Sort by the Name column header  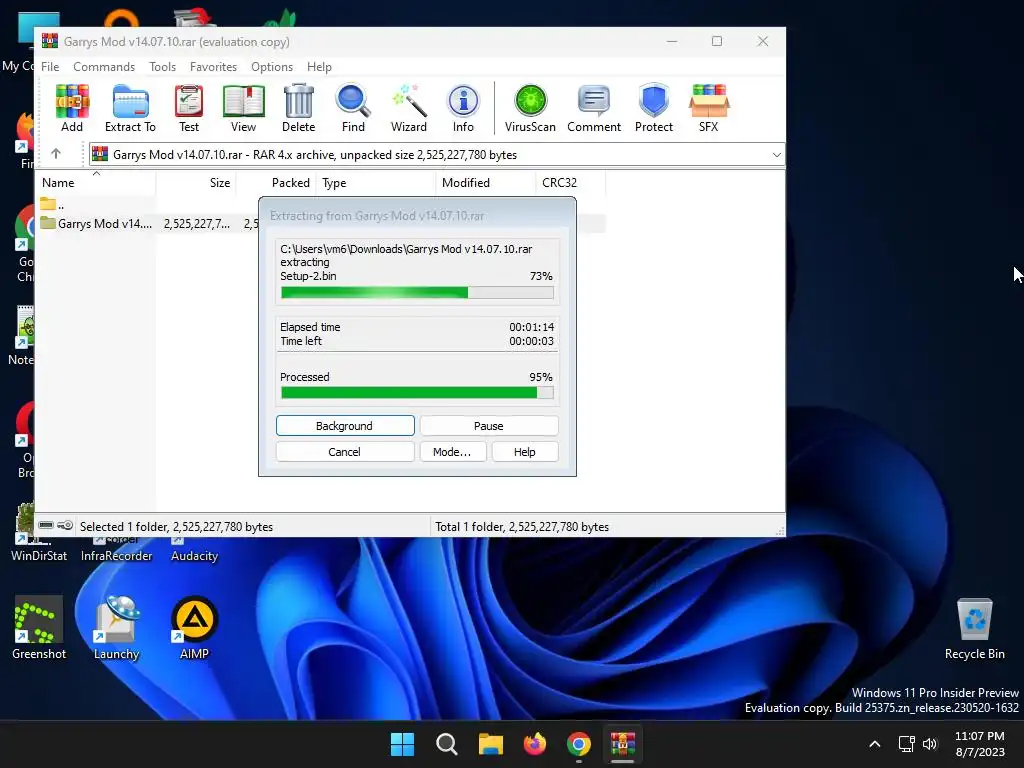point(95,183)
